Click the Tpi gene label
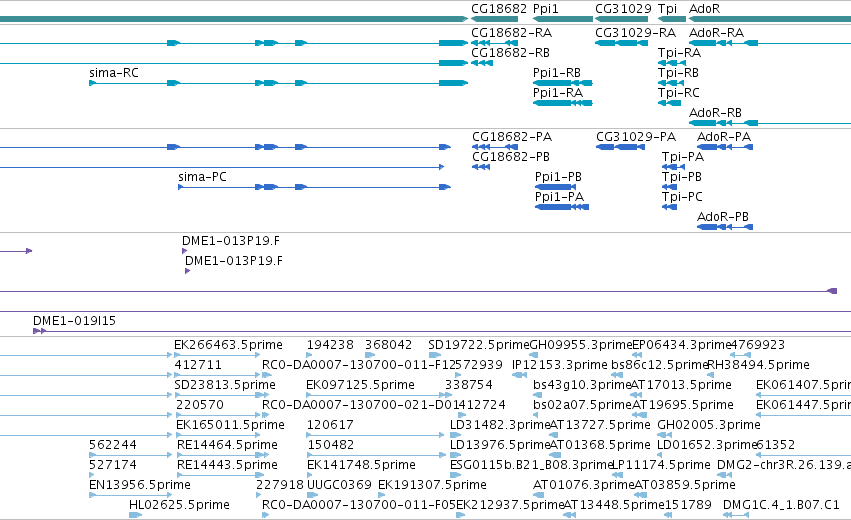The image size is (851, 520). click(x=667, y=9)
